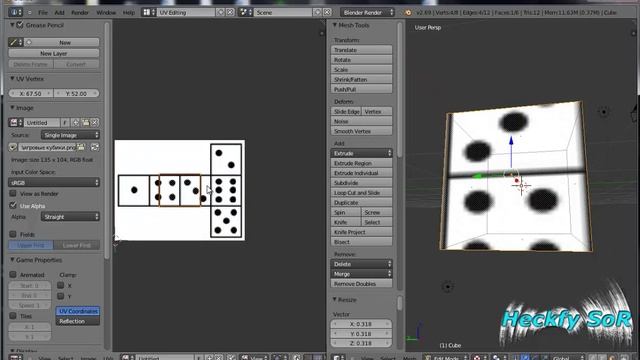Add a new scene with plus icon
Image resolution: width=640 pixels, height=360 pixels.
317,13
